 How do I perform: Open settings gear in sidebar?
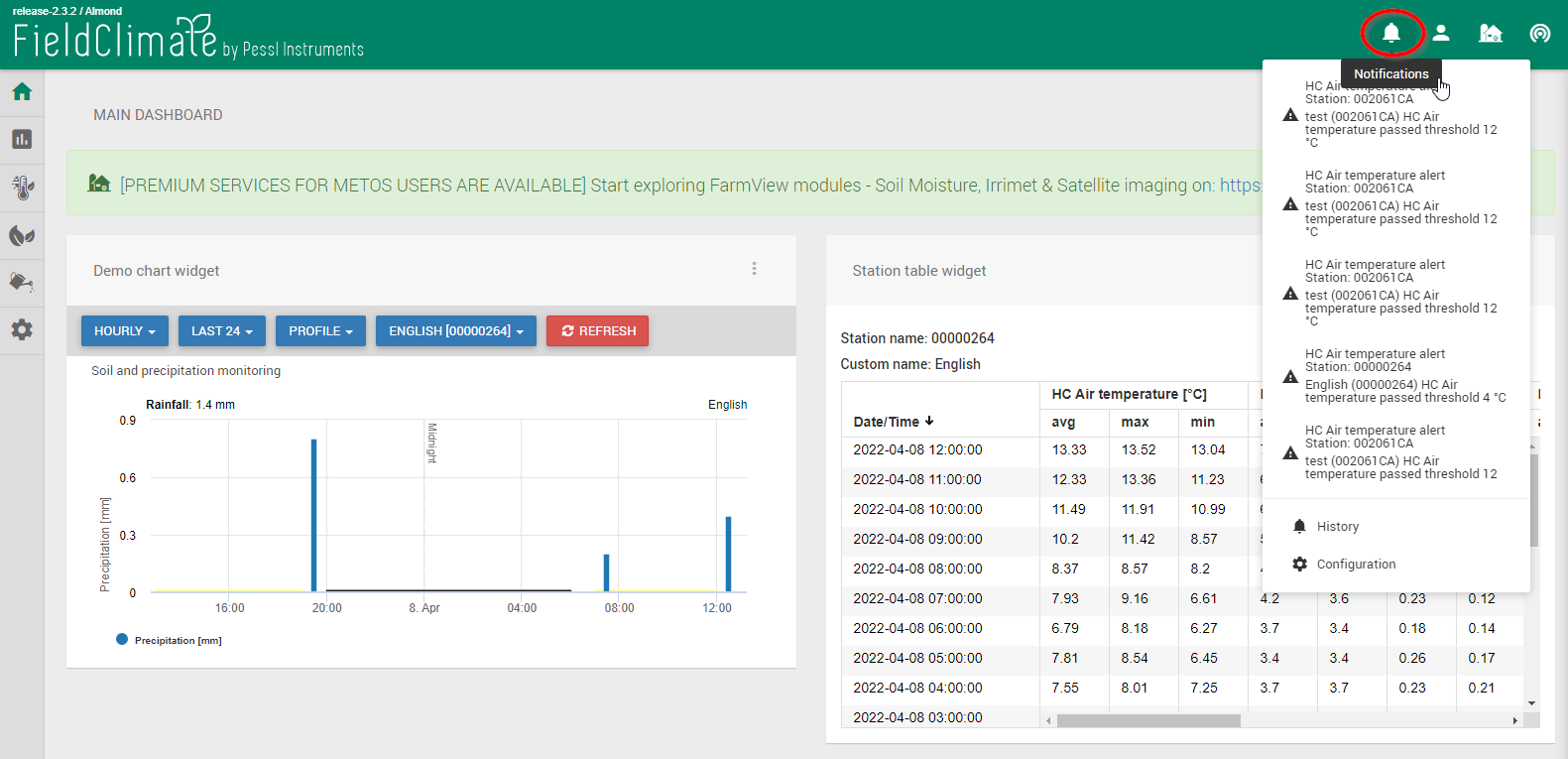(22, 330)
